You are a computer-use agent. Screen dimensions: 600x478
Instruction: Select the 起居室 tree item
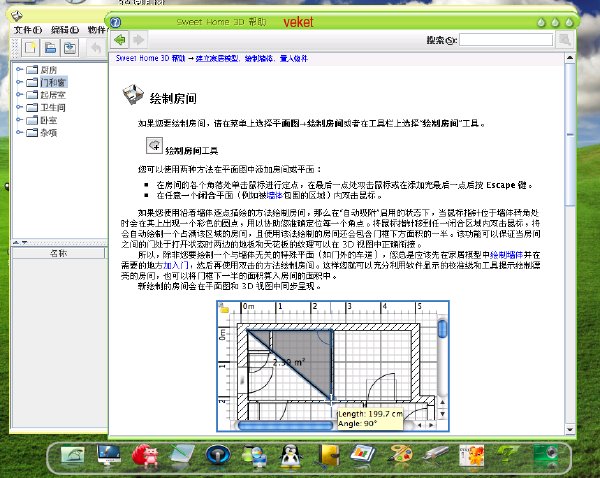[53, 95]
